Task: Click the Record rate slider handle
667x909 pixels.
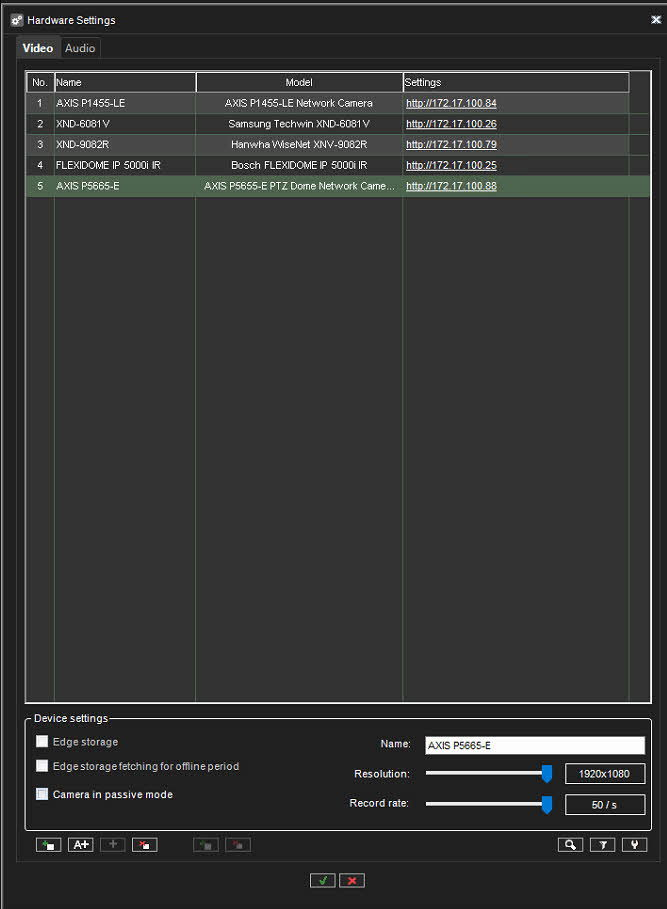Action: [x=547, y=804]
